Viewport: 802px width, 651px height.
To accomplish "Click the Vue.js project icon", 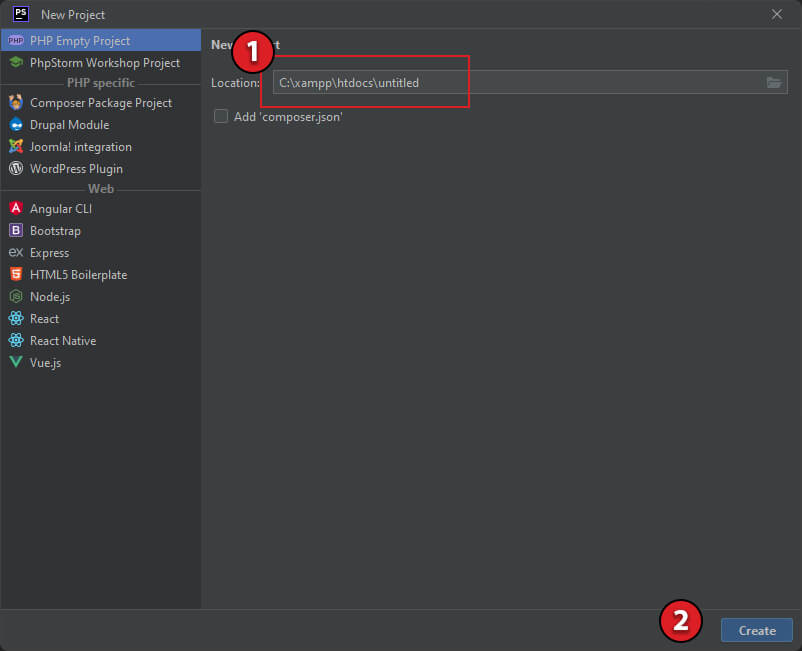I will pyautogui.click(x=16, y=362).
